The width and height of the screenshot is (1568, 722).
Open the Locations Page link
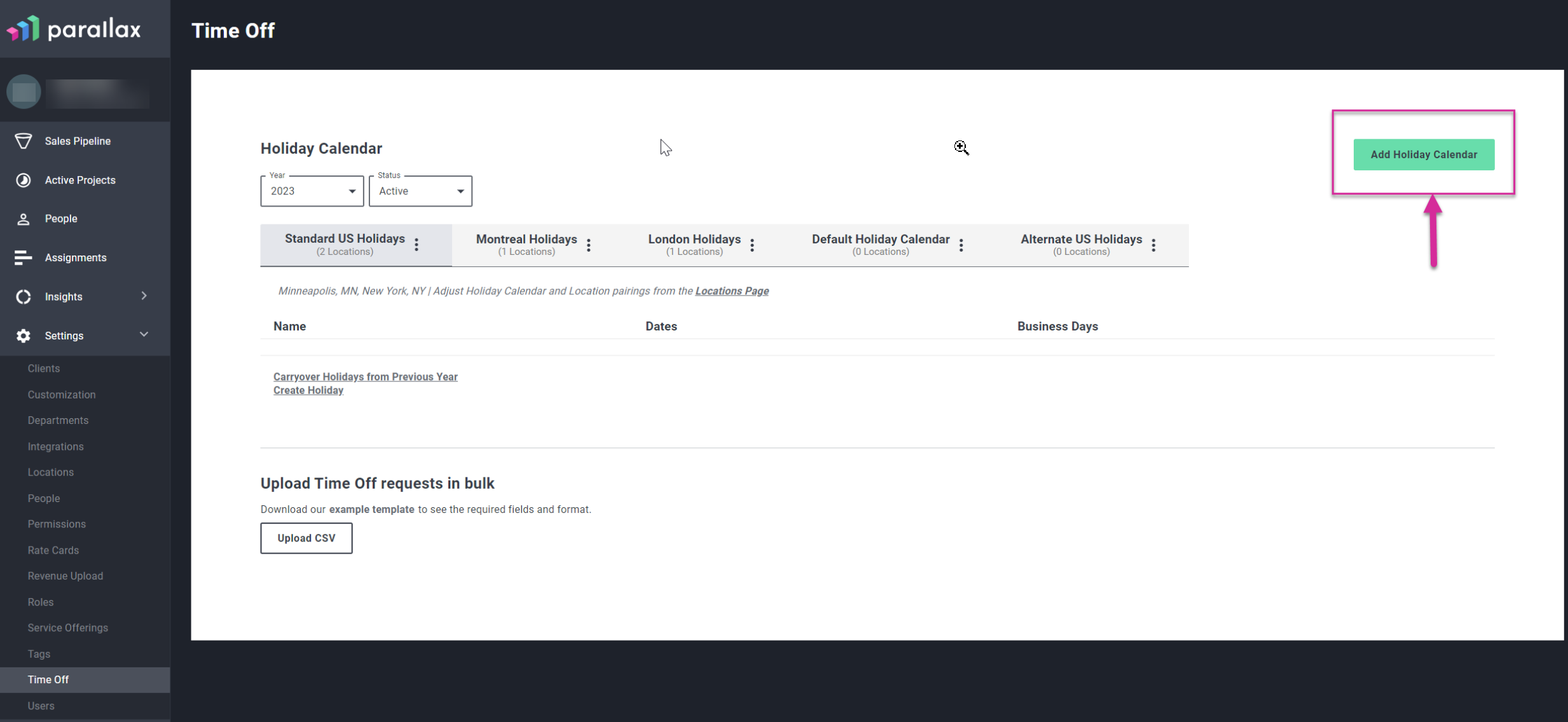pyautogui.click(x=732, y=291)
